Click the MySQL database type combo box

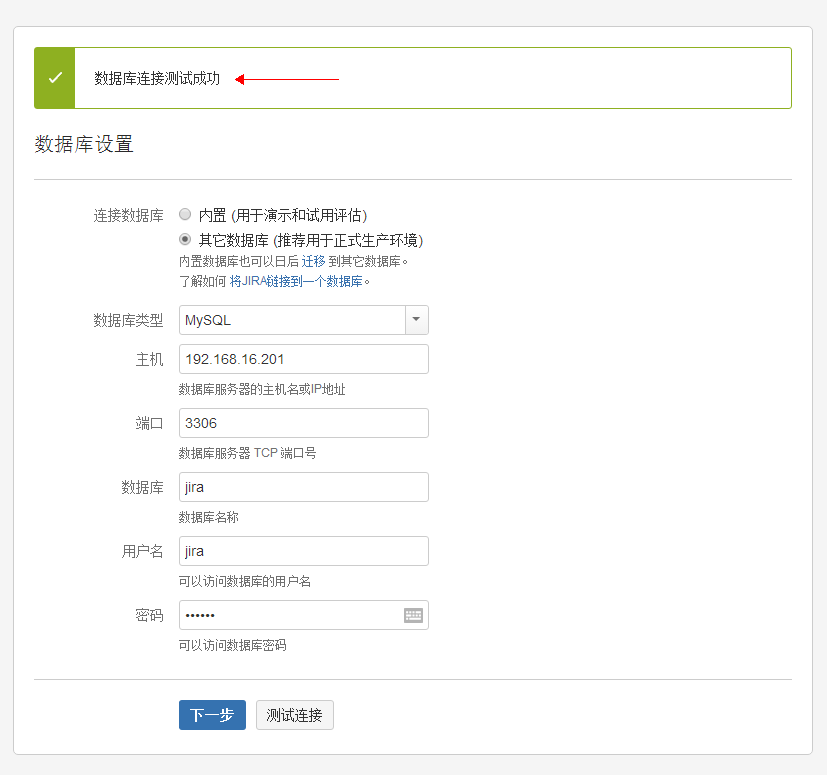click(x=304, y=320)
